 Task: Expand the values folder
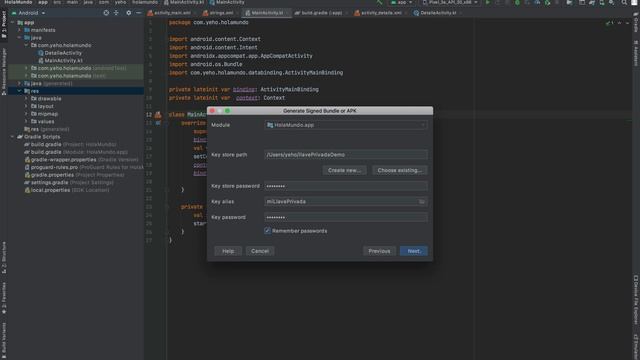point(26,121)
